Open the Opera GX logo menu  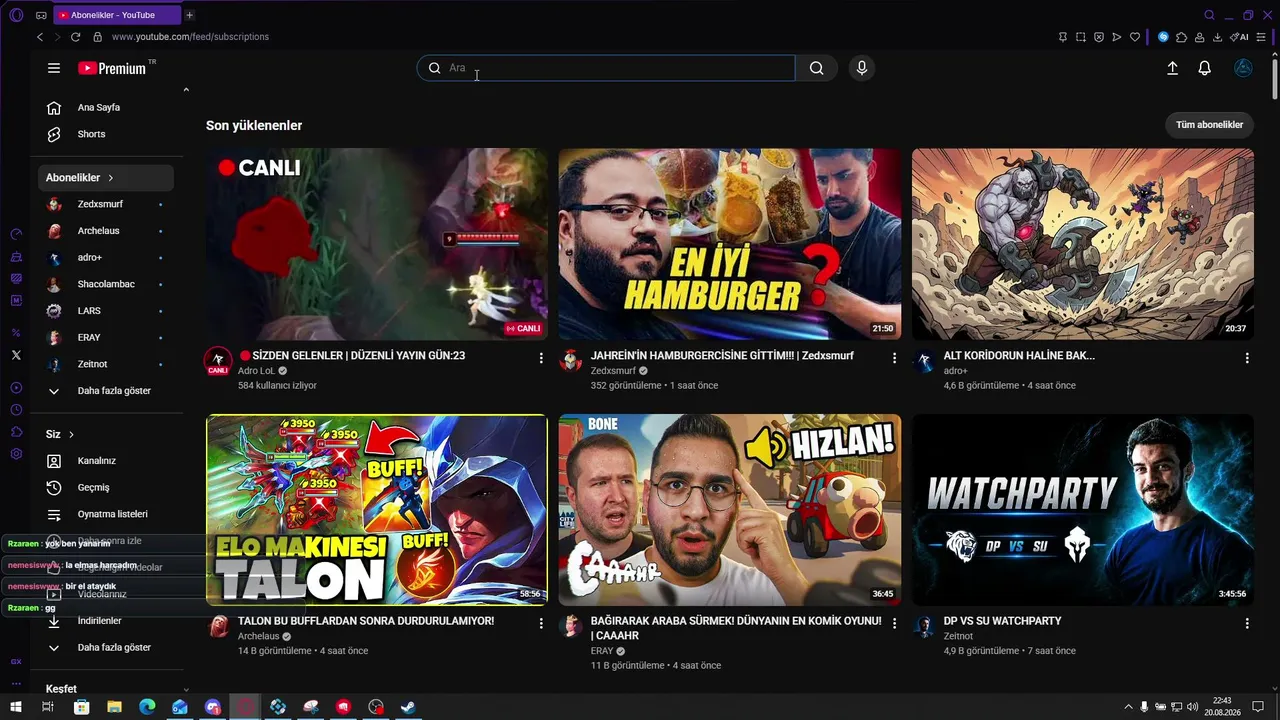point(16,15)
